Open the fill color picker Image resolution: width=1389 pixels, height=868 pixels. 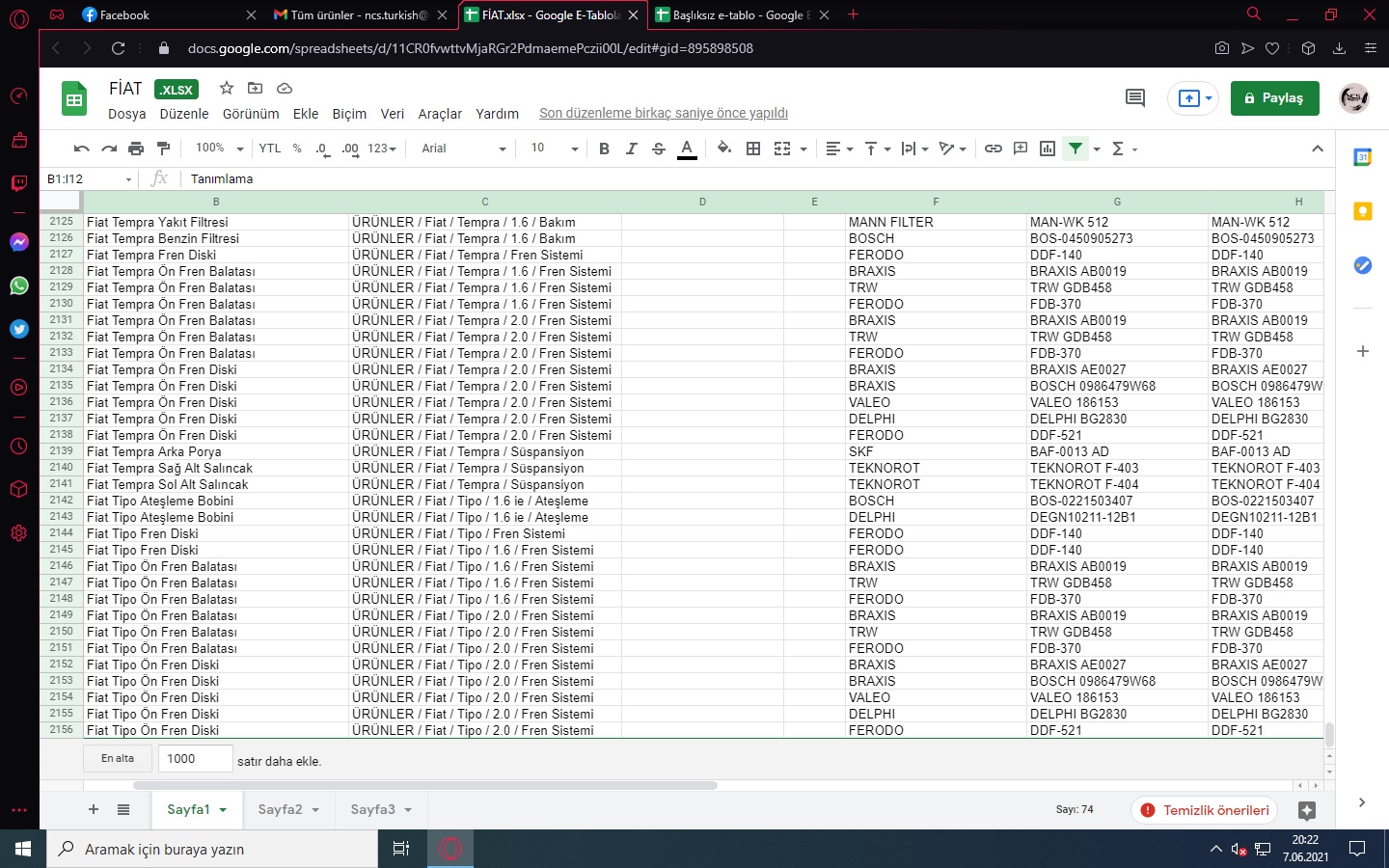724,149
